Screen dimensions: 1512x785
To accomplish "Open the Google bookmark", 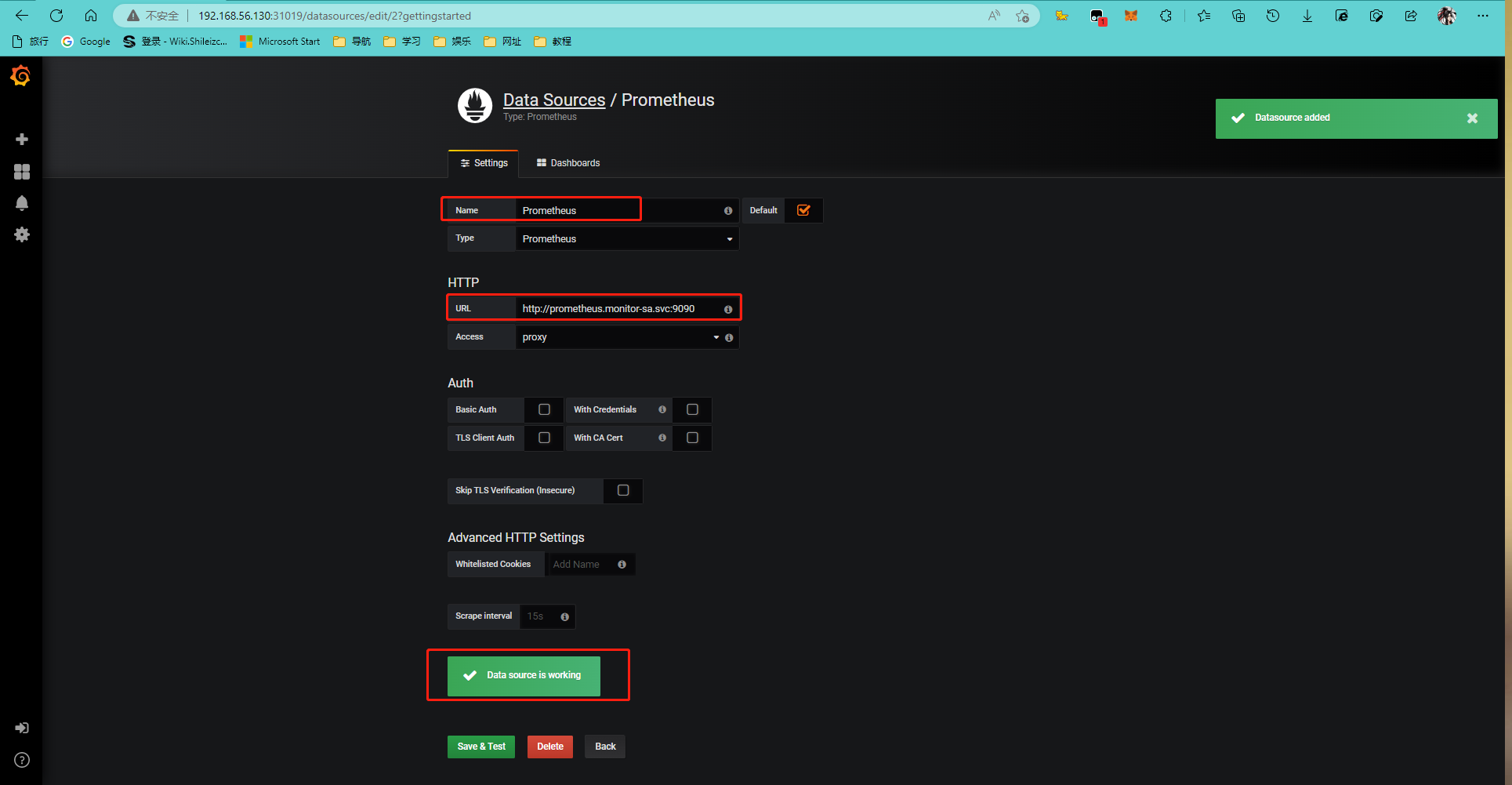I will pyautogui.click(x=86, y=42).
